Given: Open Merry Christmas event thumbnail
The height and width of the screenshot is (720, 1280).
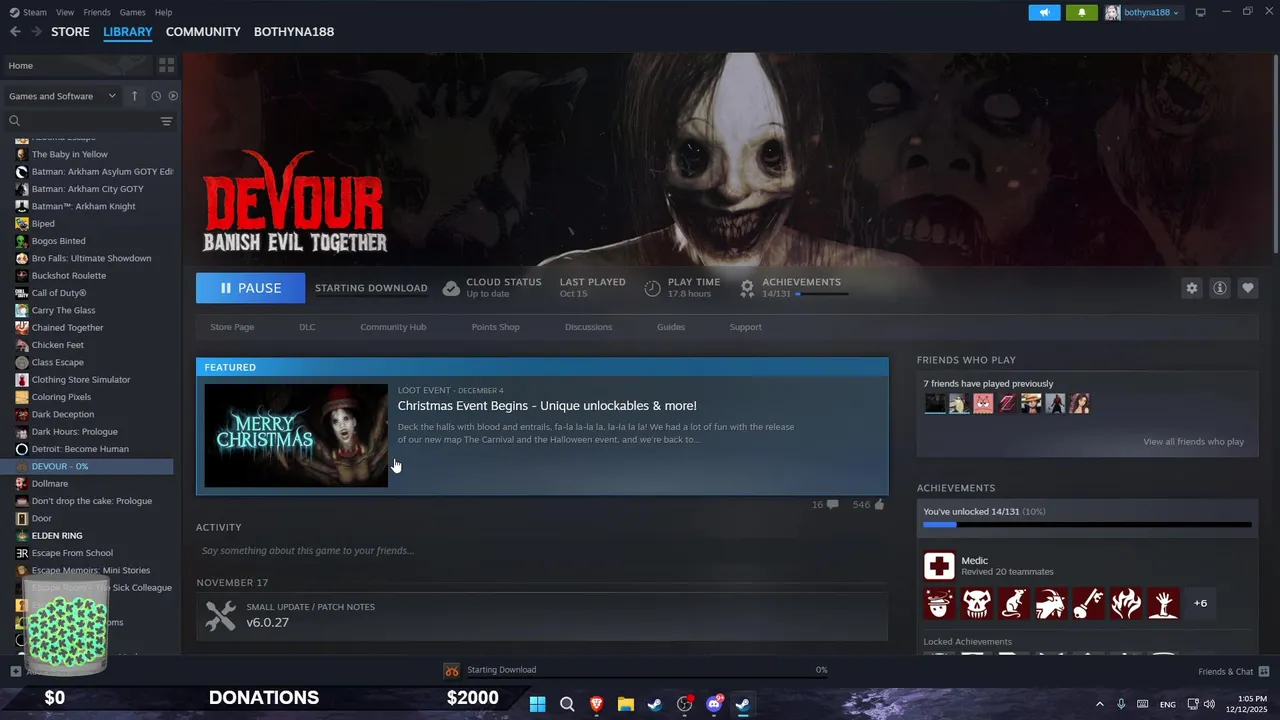Looking at the screenshot, I should (296, 435).
